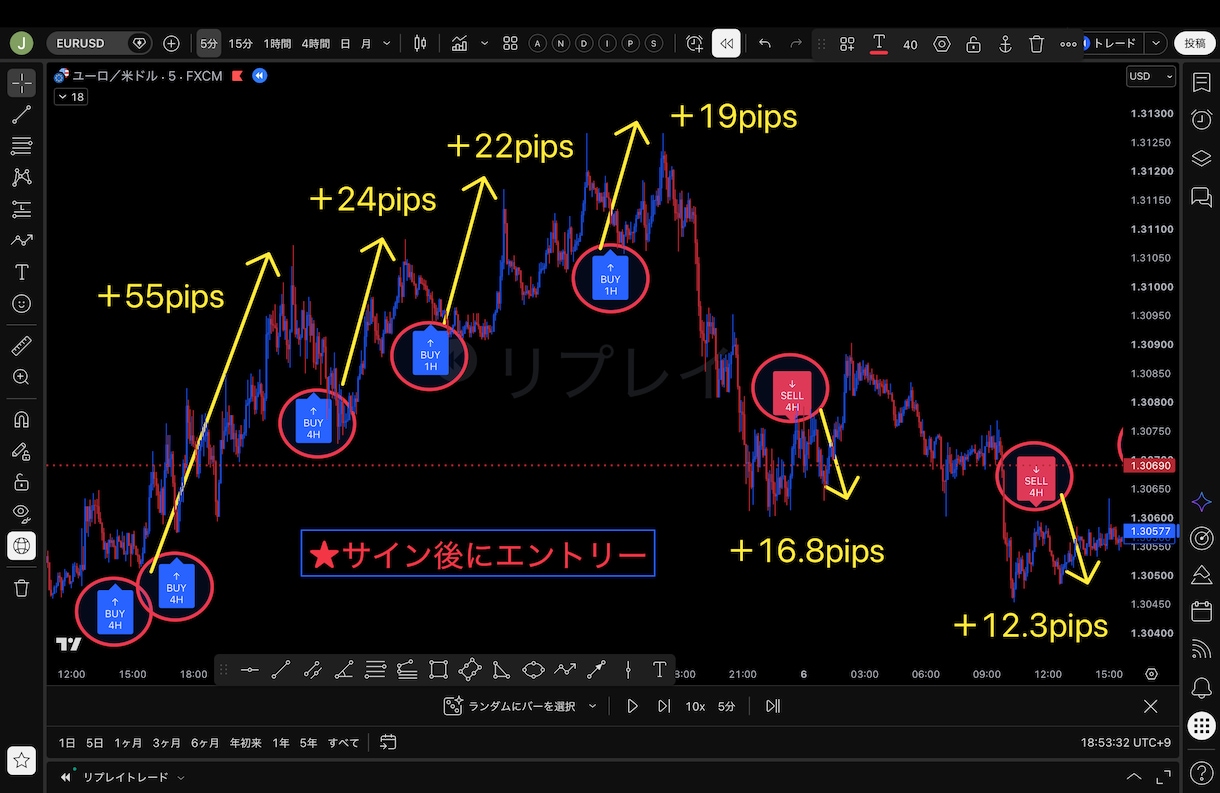Switch to the 4時間 timeframe
Screen dimensions: 1220x793
[x=316, y=43]
